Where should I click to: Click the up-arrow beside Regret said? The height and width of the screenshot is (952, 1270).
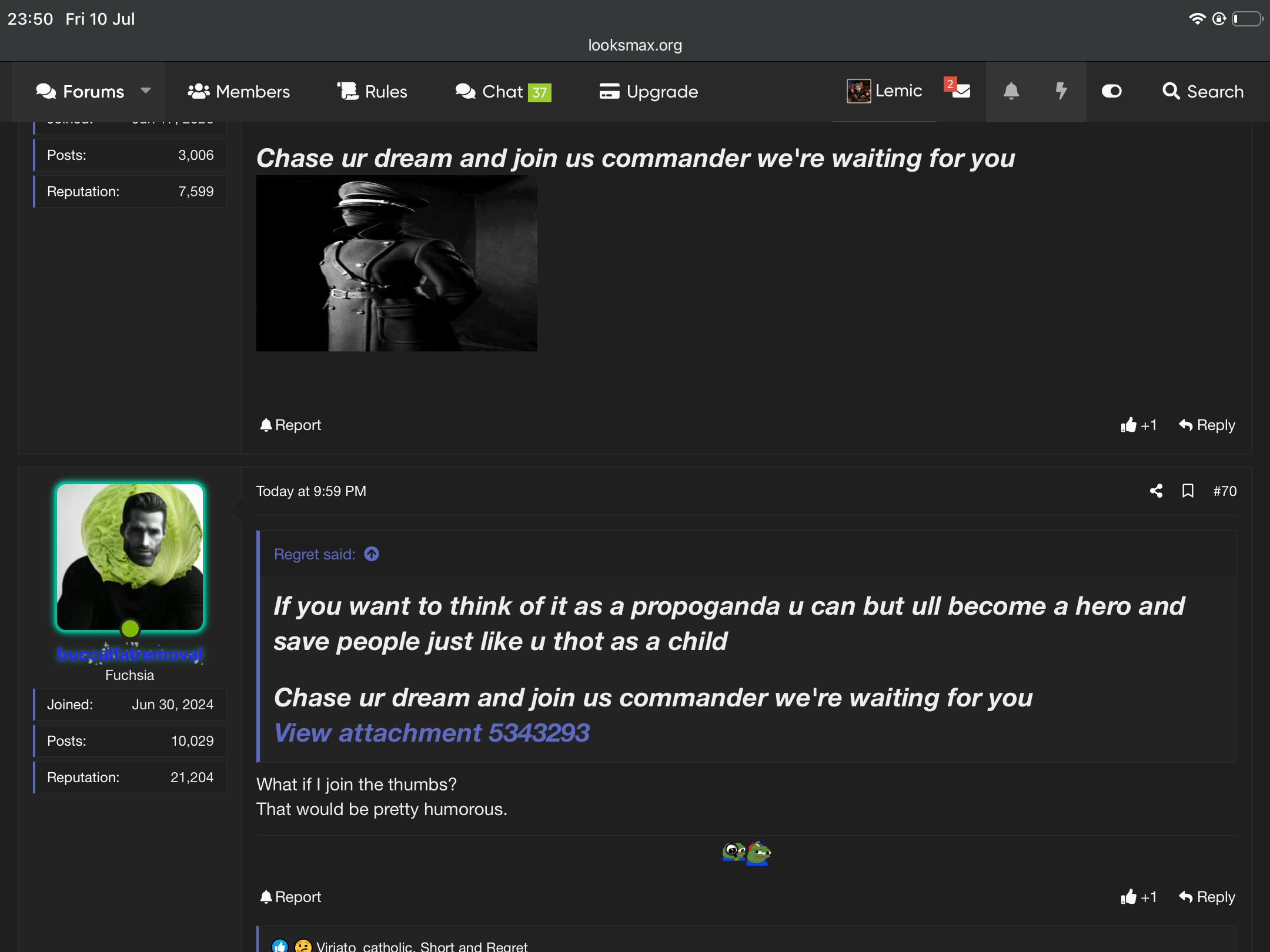click(372, 554)
